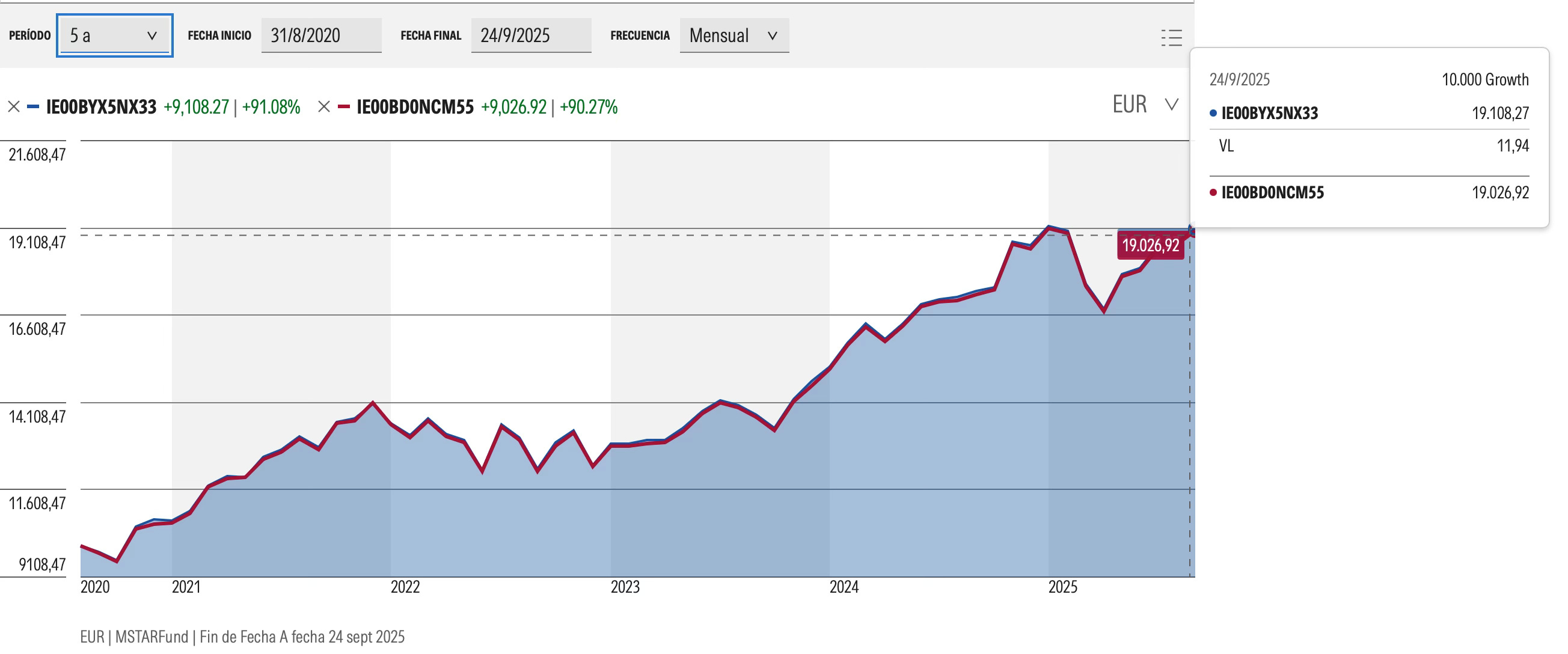The image size is (1568, 654).
Task: Click the 2025 label on the time axis
Action: (x=1062, y=587)
